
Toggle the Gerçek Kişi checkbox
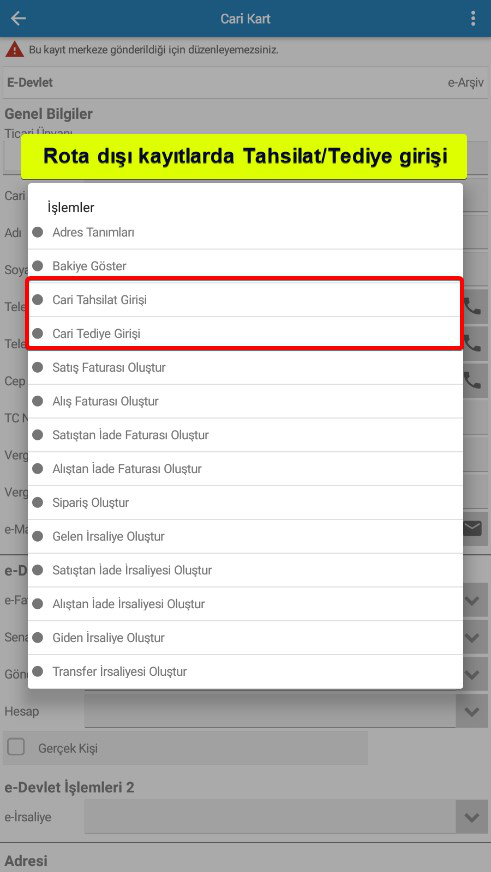pyautogui.click(x=16, y=747)
